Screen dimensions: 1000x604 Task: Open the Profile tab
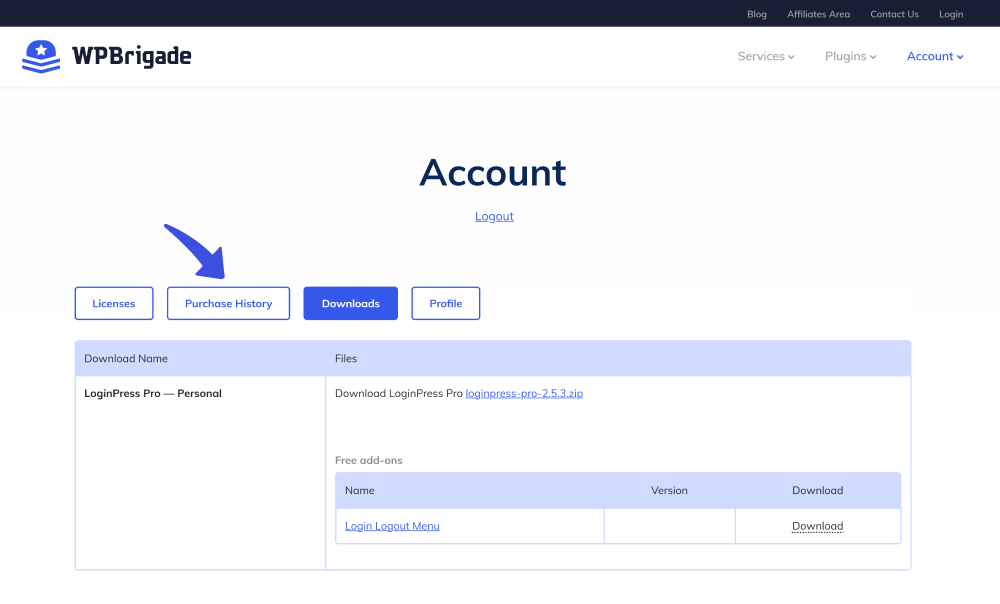click(446, 304)
